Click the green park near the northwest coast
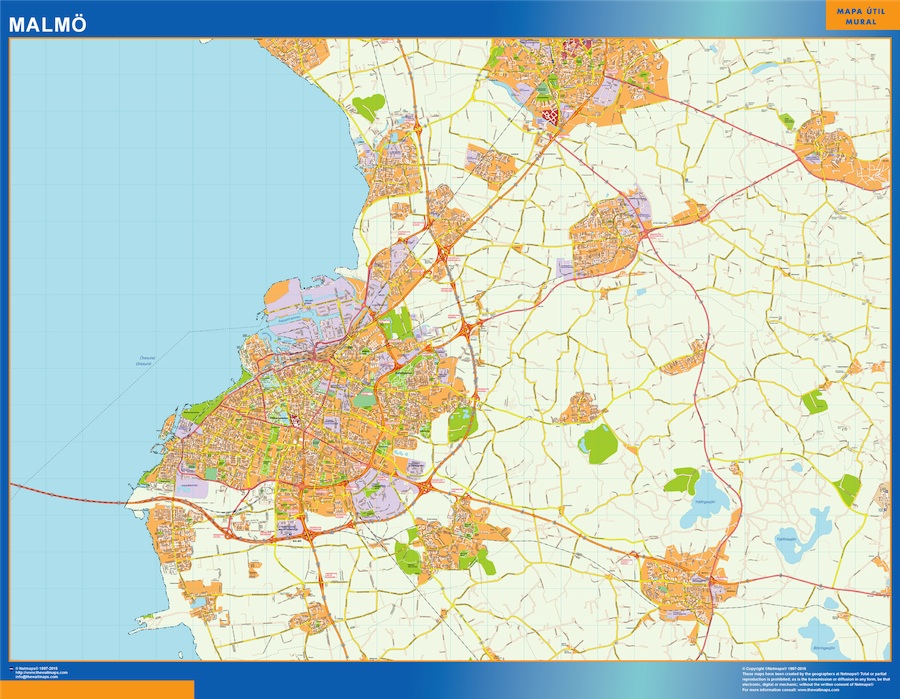This screenshot has width=900, height=699. coord(368,106)
